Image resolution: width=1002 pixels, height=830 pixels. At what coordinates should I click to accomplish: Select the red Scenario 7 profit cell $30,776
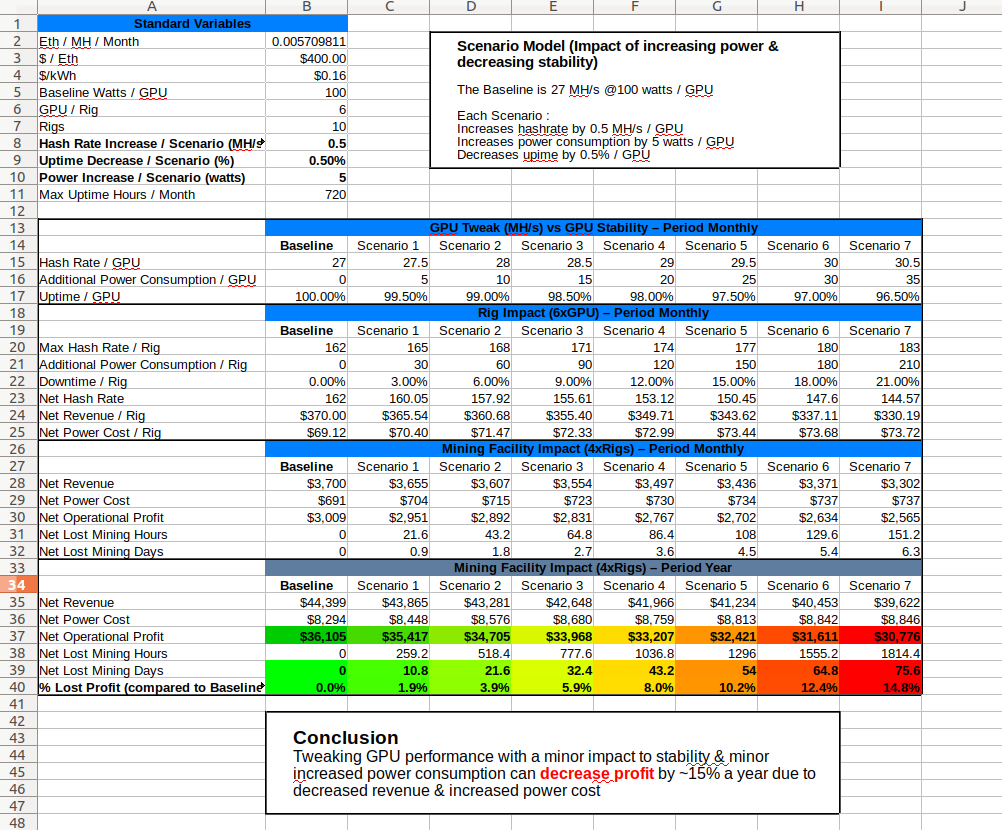coord(881,636)
